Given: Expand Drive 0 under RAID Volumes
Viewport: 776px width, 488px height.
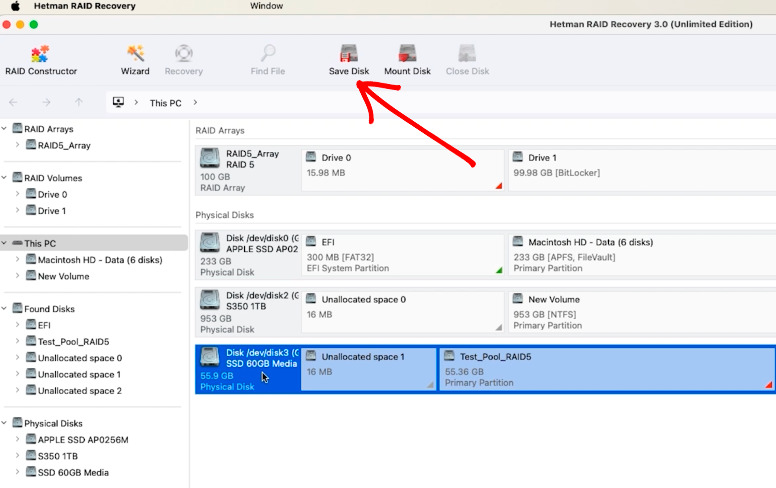Looking at the screenshot, I should pos(17,194).
